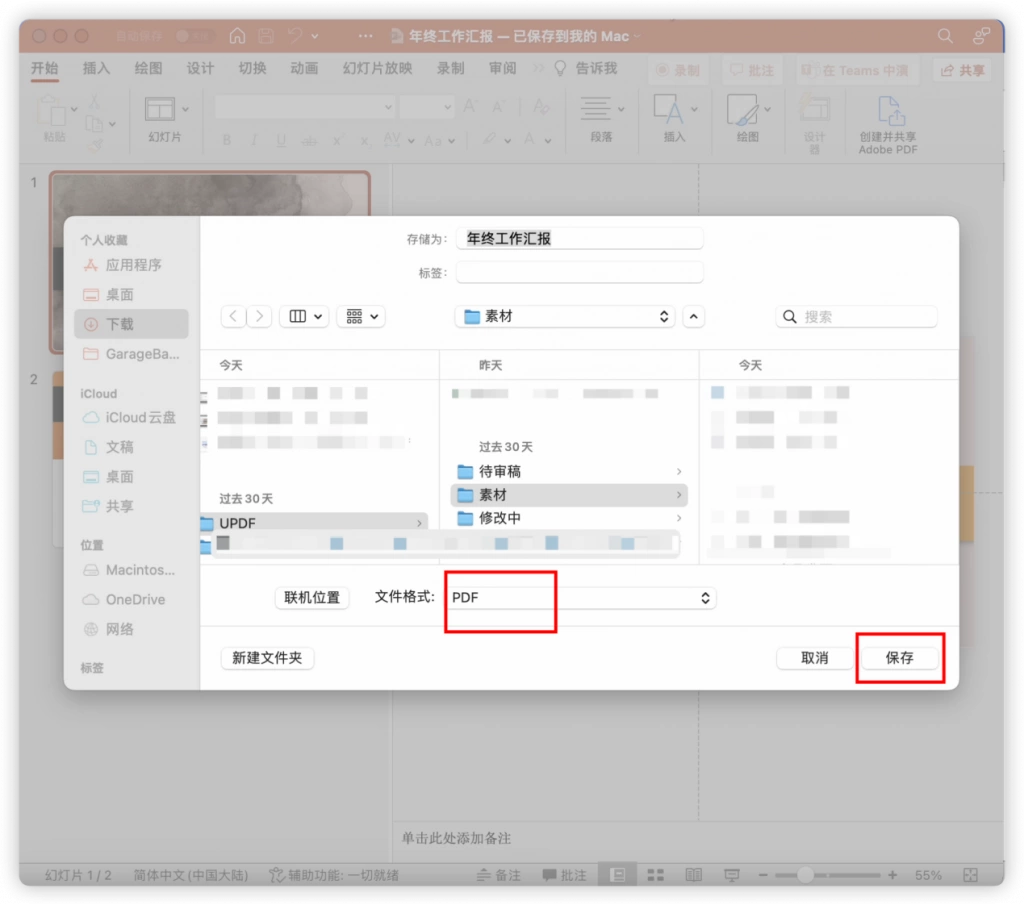
Task: Open the 幻灯片放映 ribbon tab
Action: (x=377, y=69)
